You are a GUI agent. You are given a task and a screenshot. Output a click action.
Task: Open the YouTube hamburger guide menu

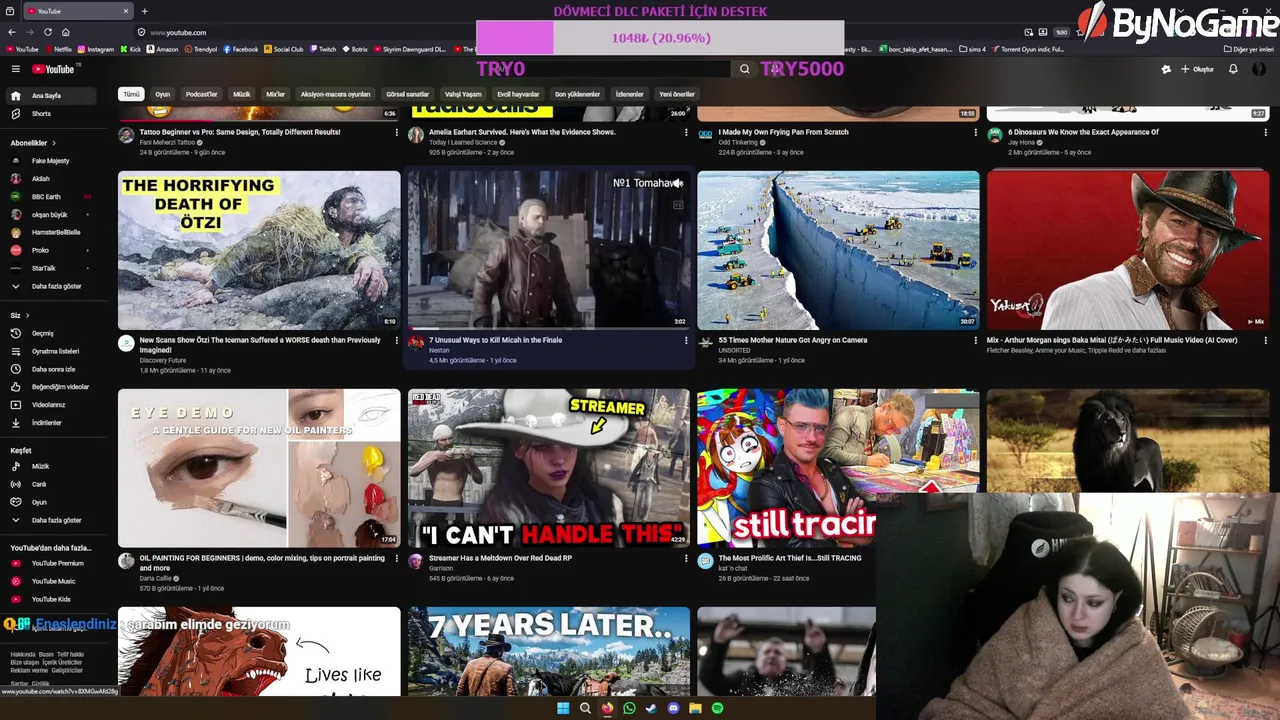tap(16, 69)
